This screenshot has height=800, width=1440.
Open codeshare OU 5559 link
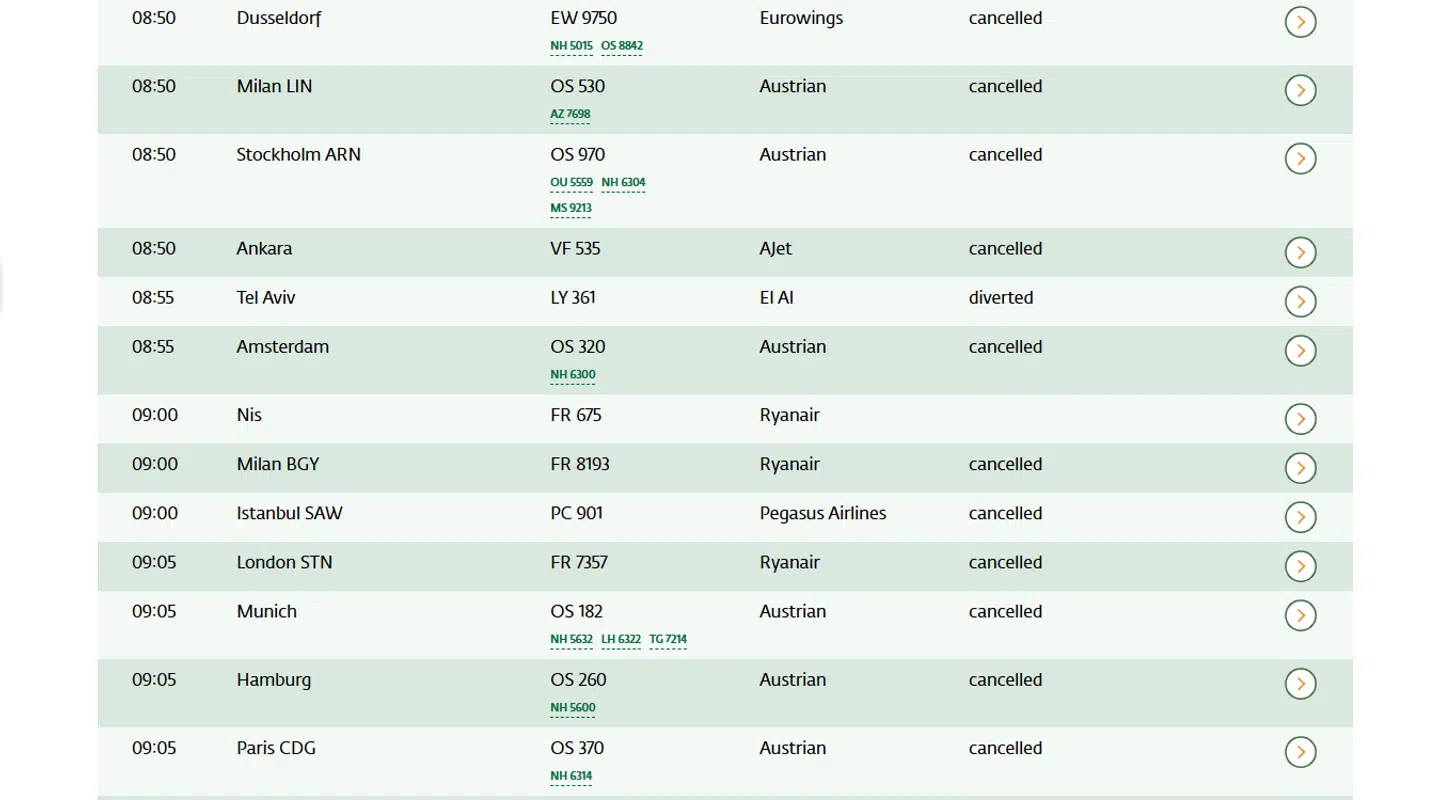pos(571,183)
